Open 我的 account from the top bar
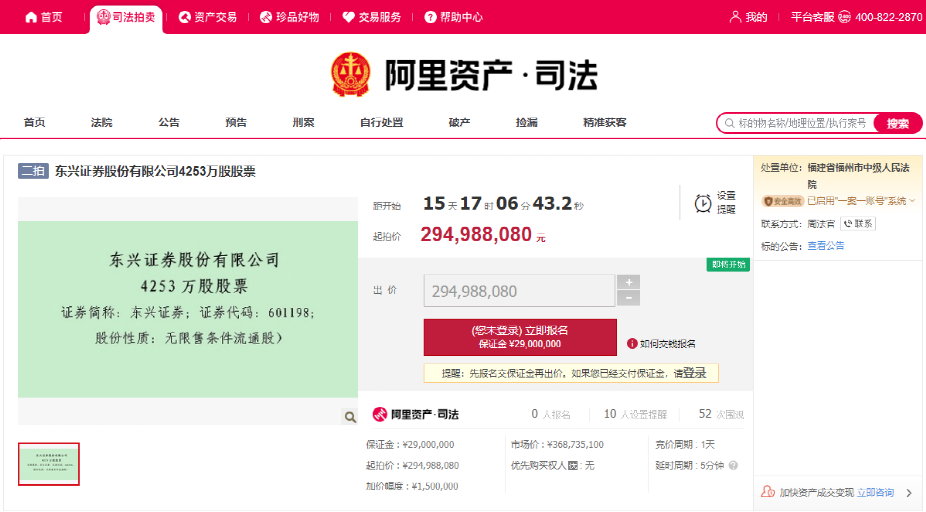The image size is (926, 512). (x=749, y=17)
